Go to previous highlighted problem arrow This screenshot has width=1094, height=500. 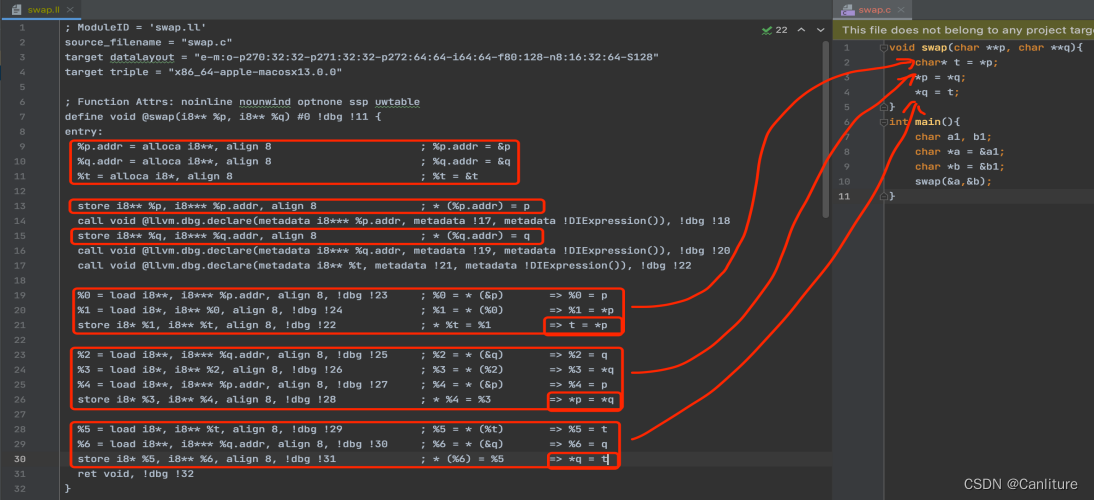click(802, 30)
